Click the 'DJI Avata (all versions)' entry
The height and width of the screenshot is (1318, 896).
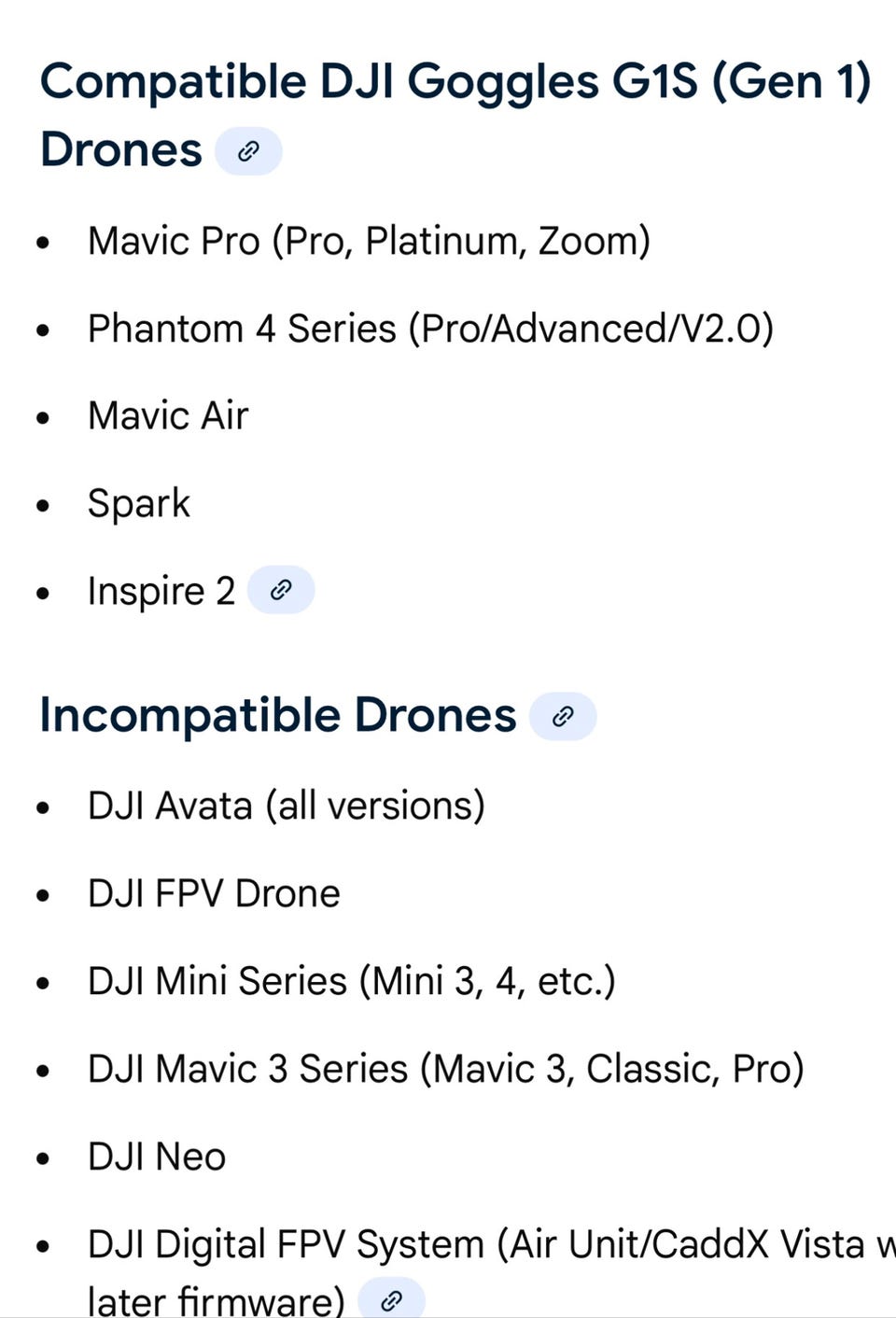(286, 806)
